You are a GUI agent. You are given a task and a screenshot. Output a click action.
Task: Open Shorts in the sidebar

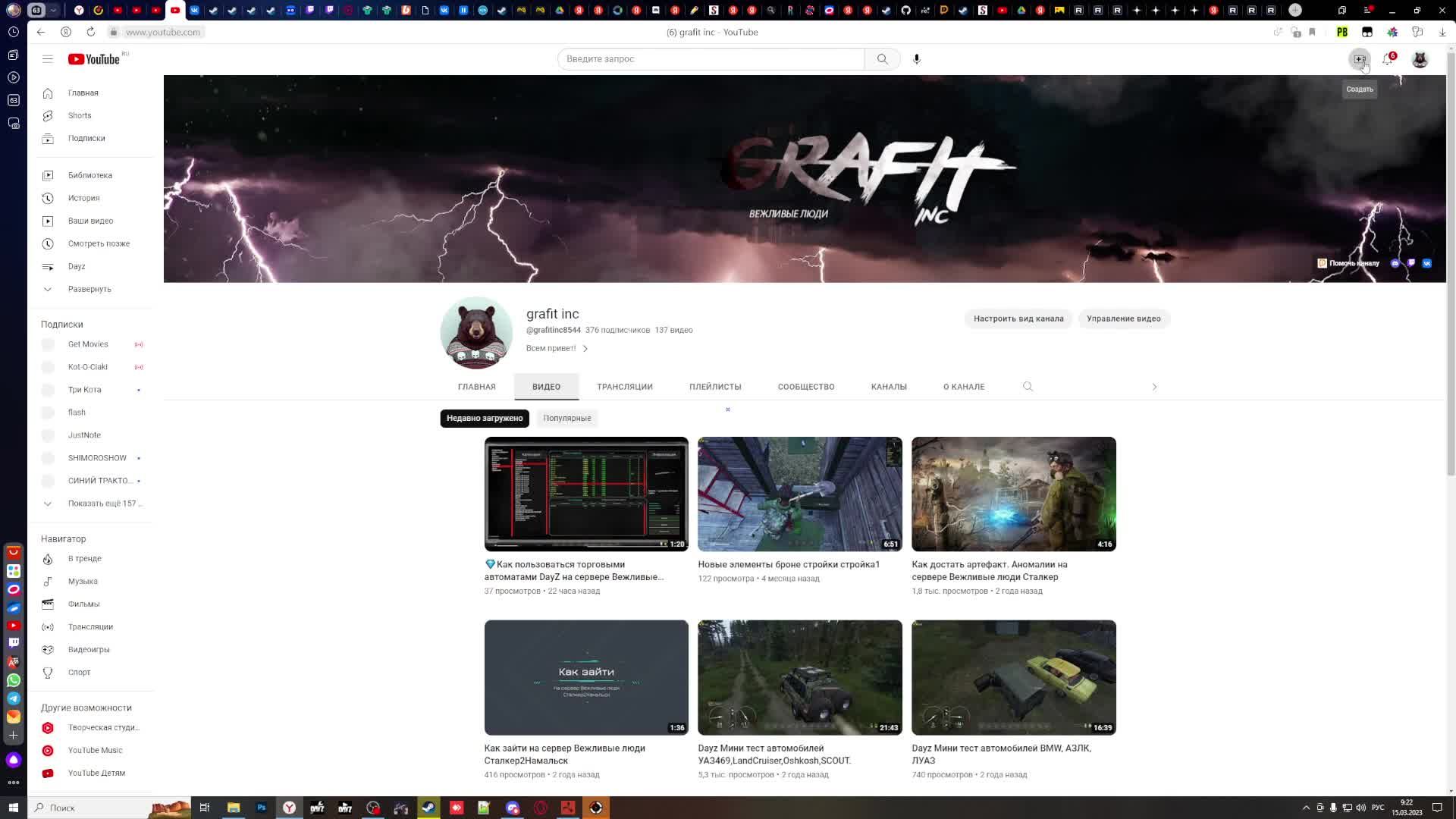pos(79,115)
